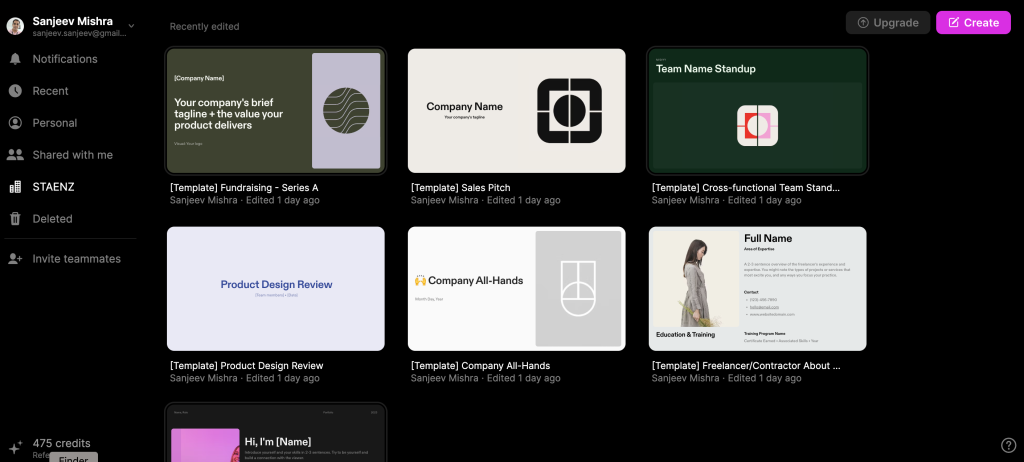Open the Product Design Review thumbnail
1024x462 pixels.
[276, 289]
